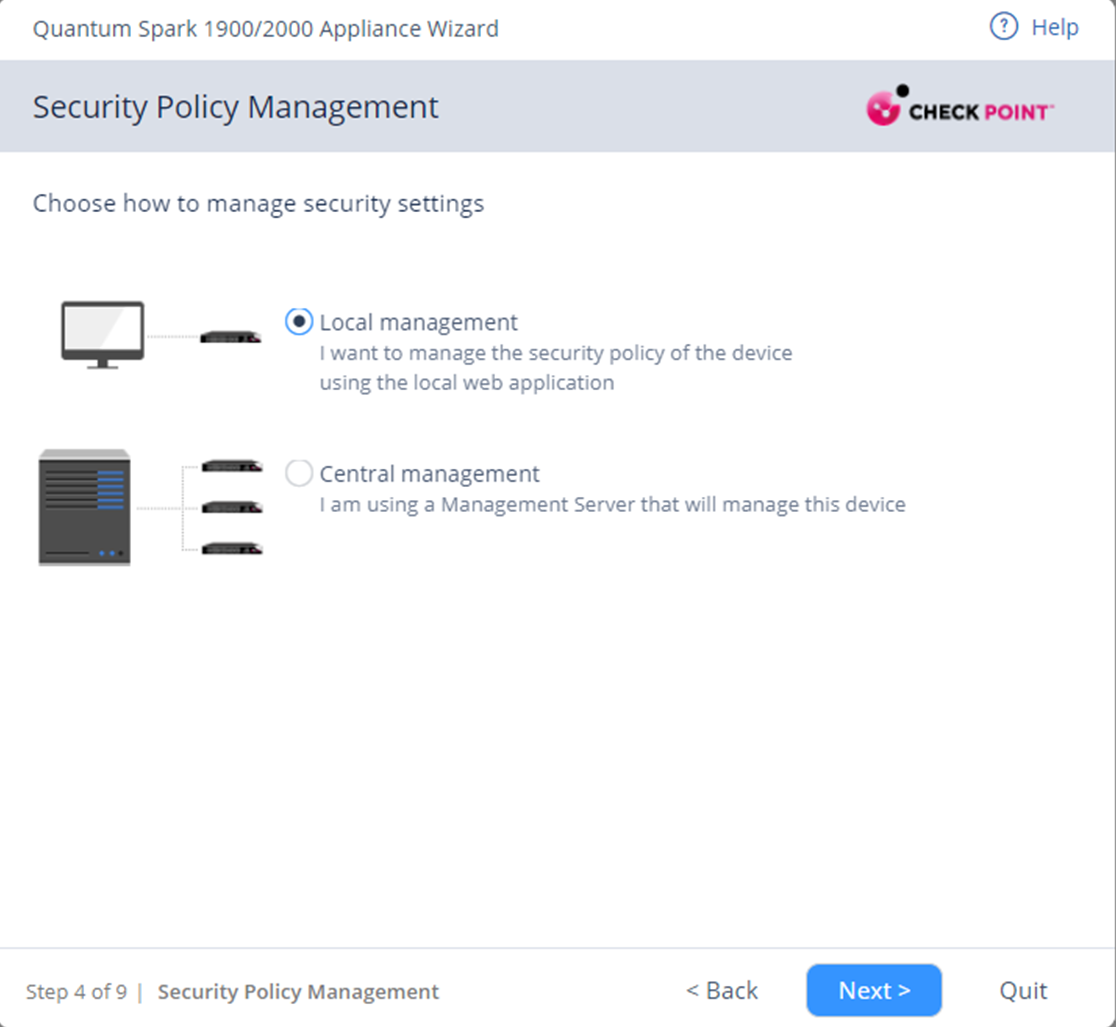Click the Quantum Spark Appliance Wizard title

[x=265, y=28]
